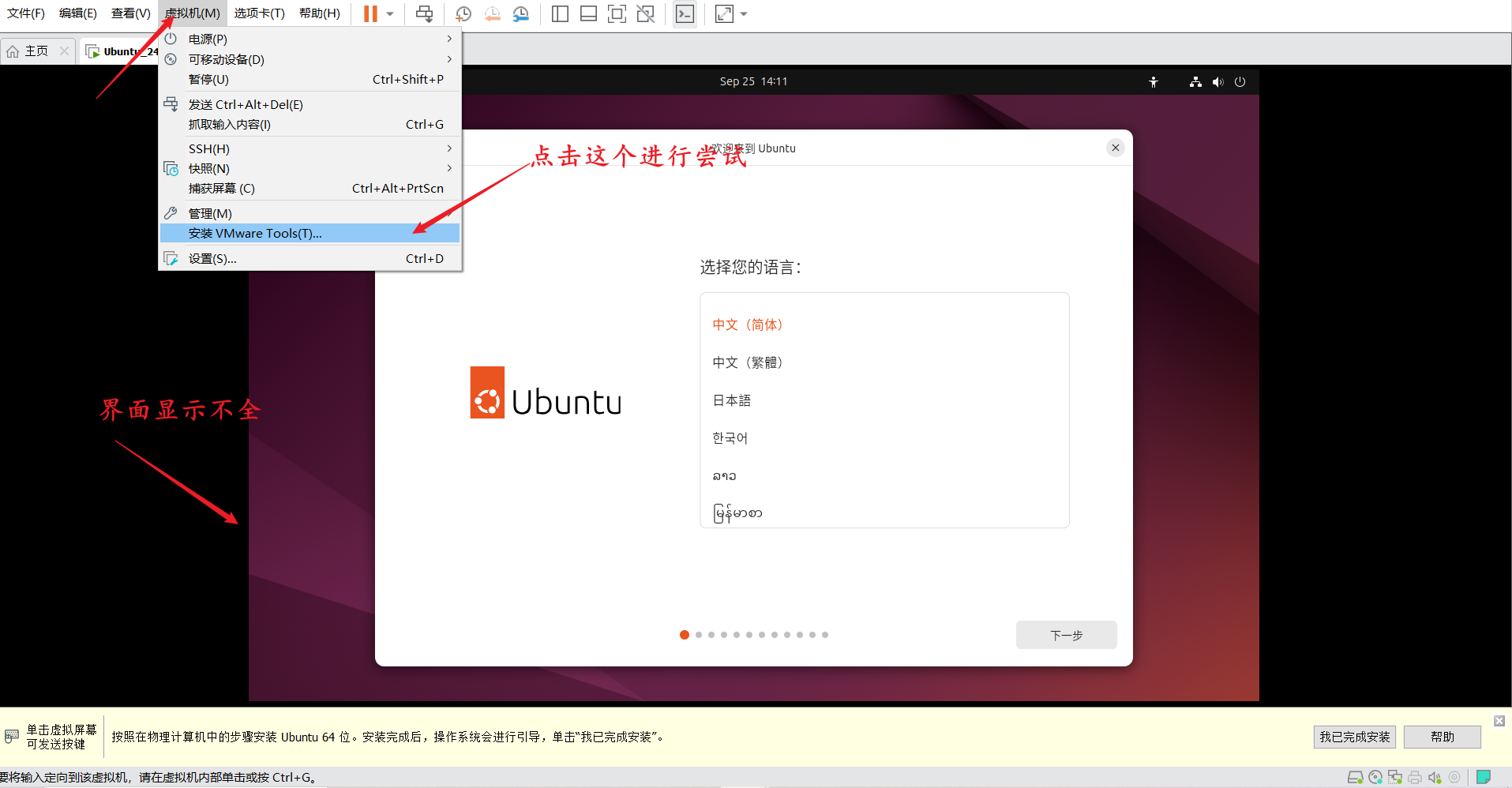Choose 捕获屏幕 (C) menu entry
1512x788 pixels.
coord(310,188)
